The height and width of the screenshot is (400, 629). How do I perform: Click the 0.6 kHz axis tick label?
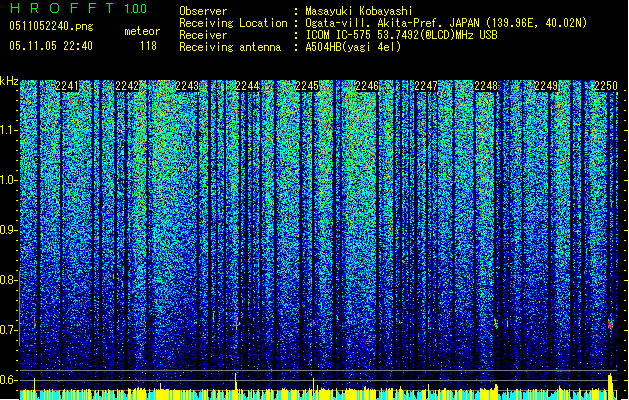[9, 380]
